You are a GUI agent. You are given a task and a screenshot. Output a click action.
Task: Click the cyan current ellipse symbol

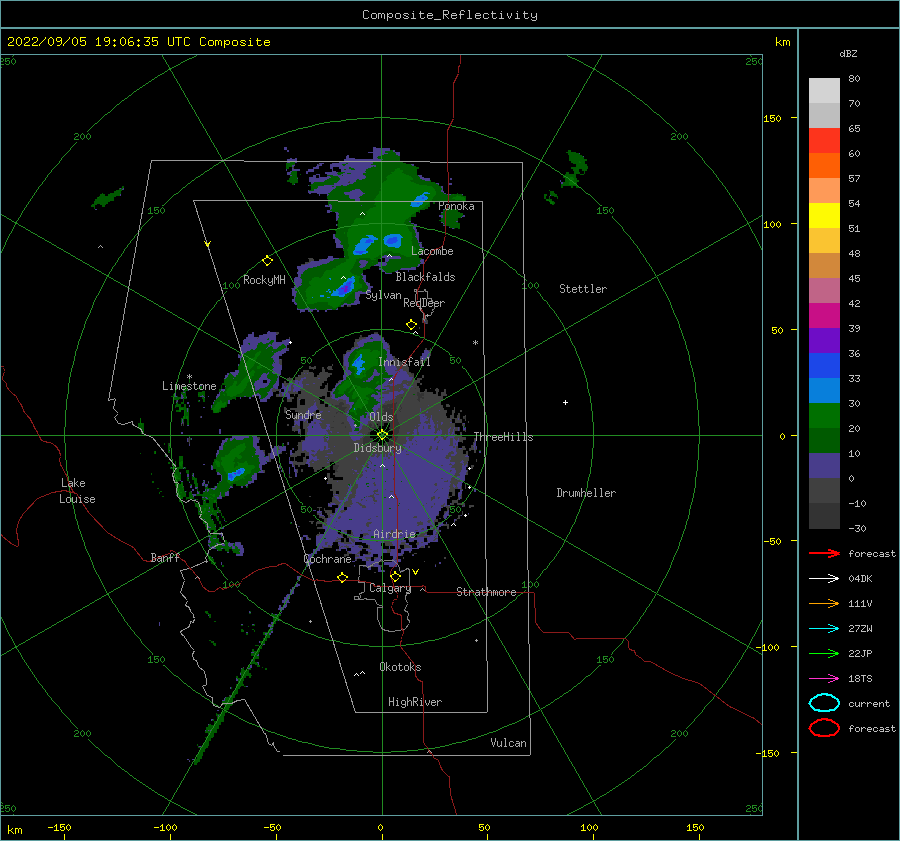click(x=824, y=703)
